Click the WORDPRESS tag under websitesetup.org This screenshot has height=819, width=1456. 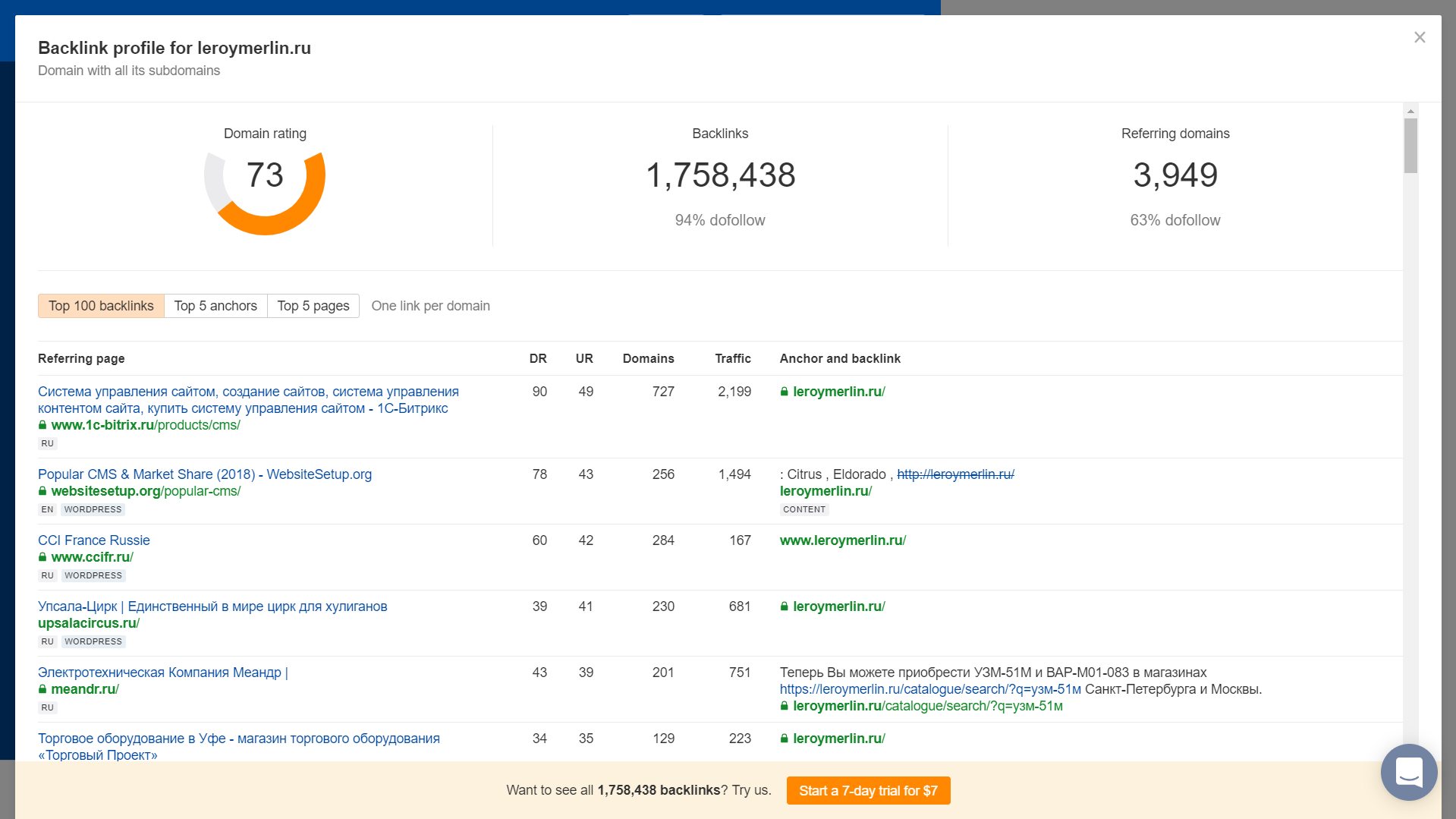pos(93,509)
